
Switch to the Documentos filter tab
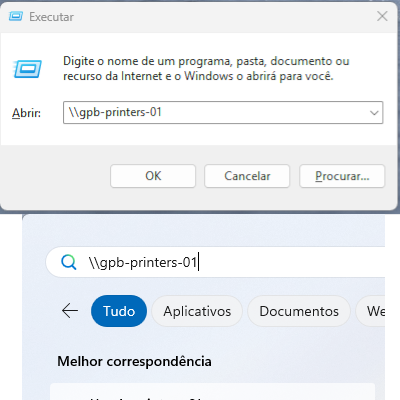point(299,311)
